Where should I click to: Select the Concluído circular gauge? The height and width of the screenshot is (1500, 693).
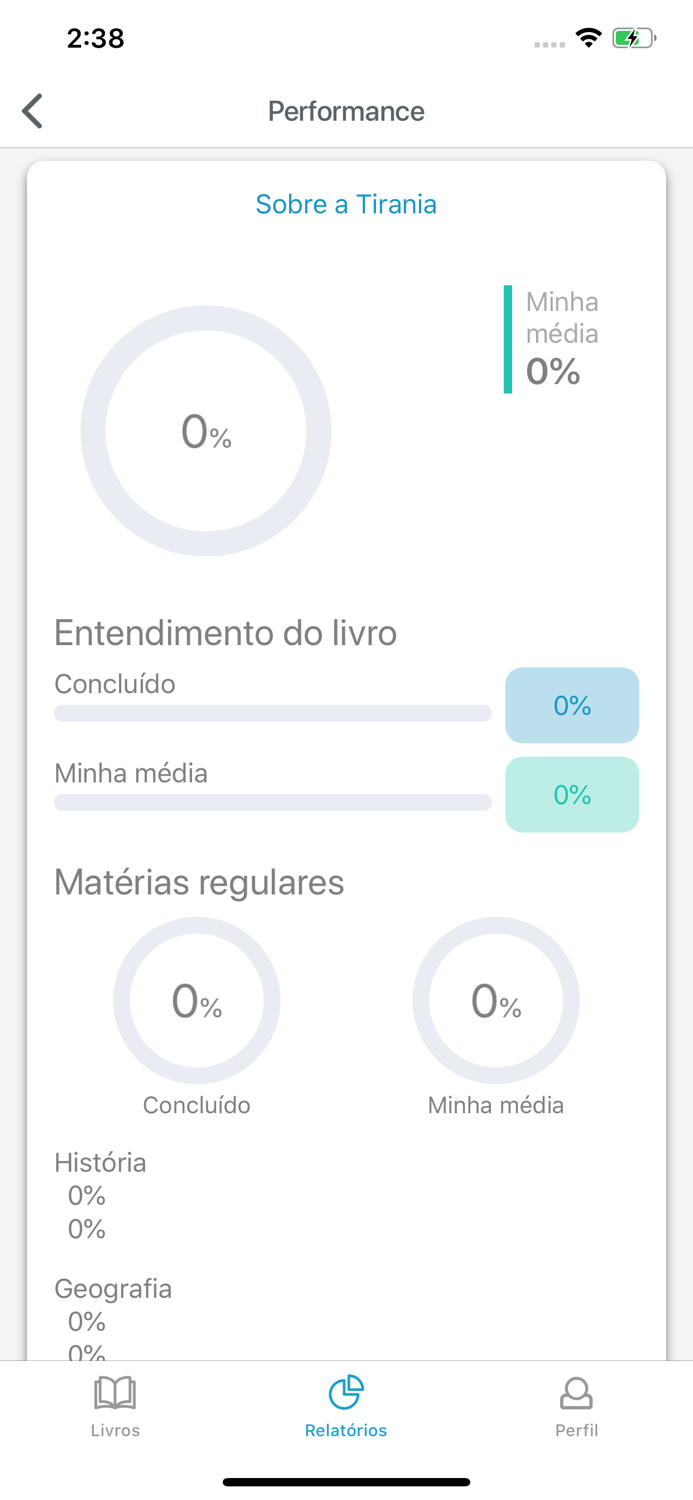click(197, 1000)
